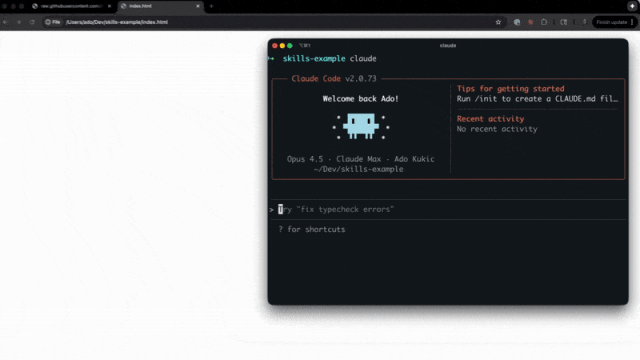Click the File site info chip
640x360 pixels.
point(53,22)
